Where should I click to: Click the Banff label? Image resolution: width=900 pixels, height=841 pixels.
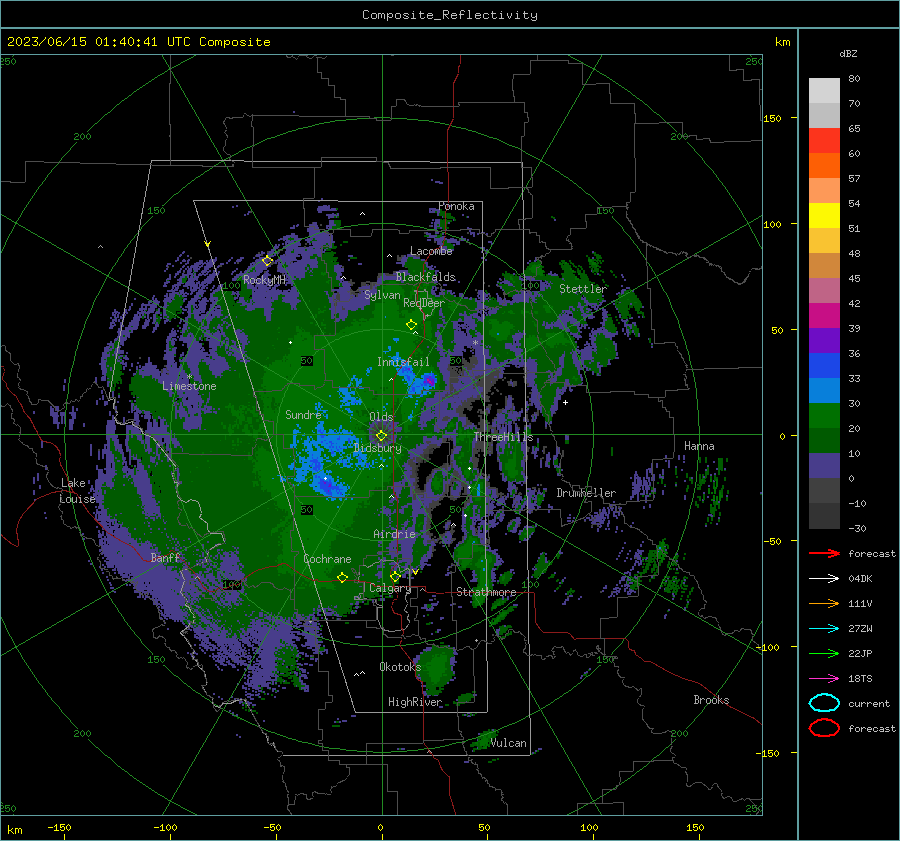click(165, 557)
